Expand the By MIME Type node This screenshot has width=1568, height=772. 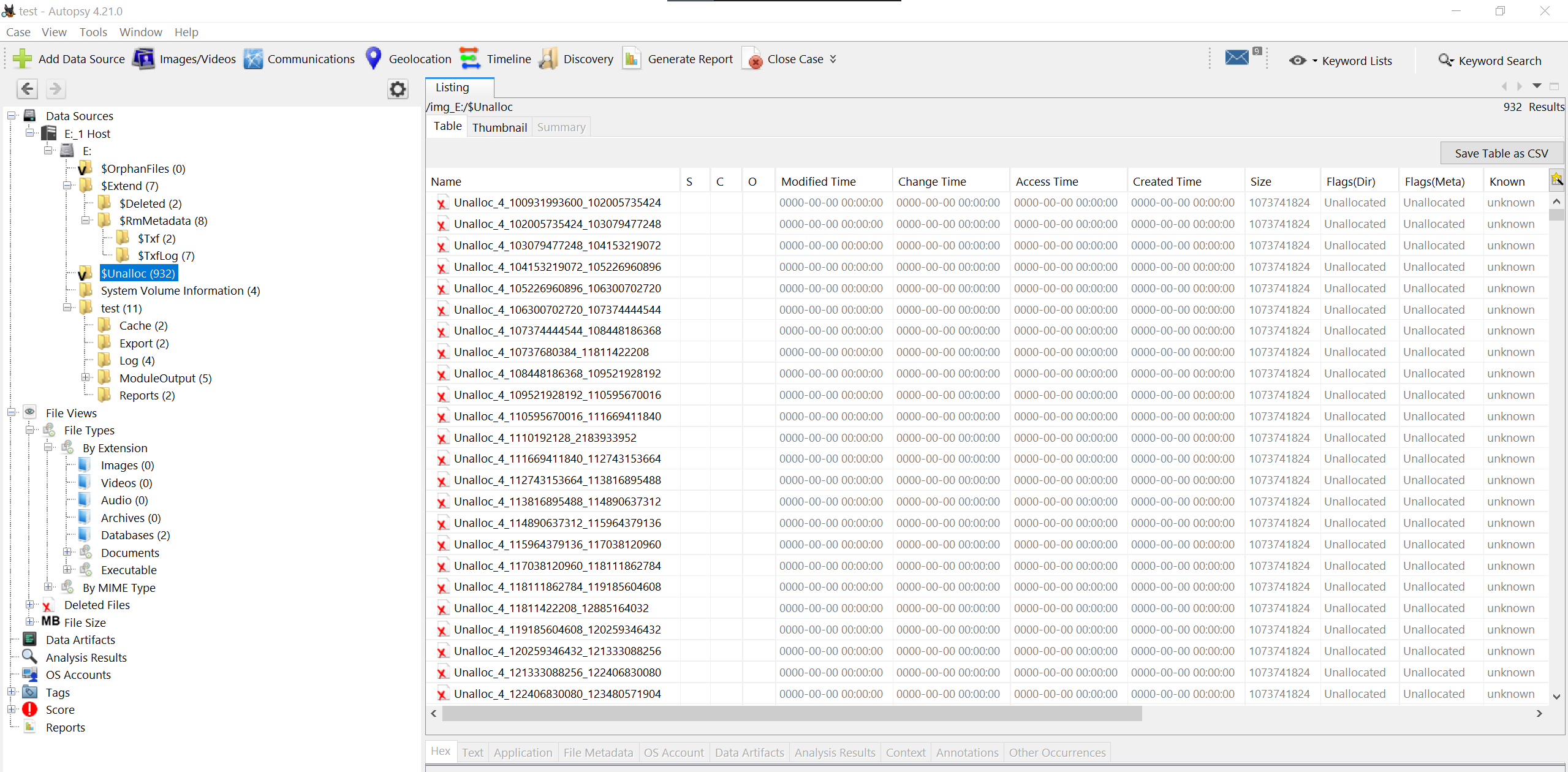click(48, 587)
